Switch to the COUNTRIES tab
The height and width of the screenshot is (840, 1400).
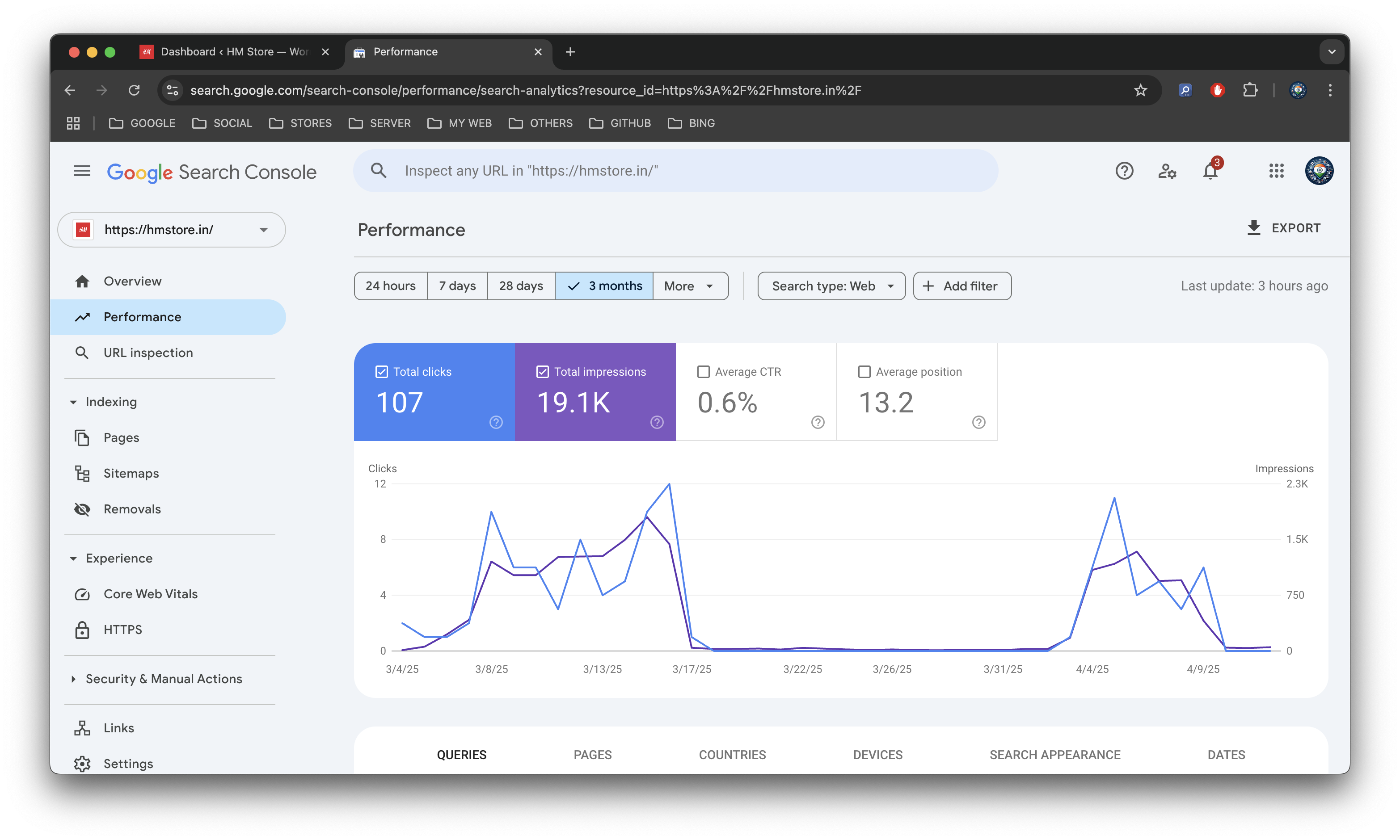click(732, 755)
